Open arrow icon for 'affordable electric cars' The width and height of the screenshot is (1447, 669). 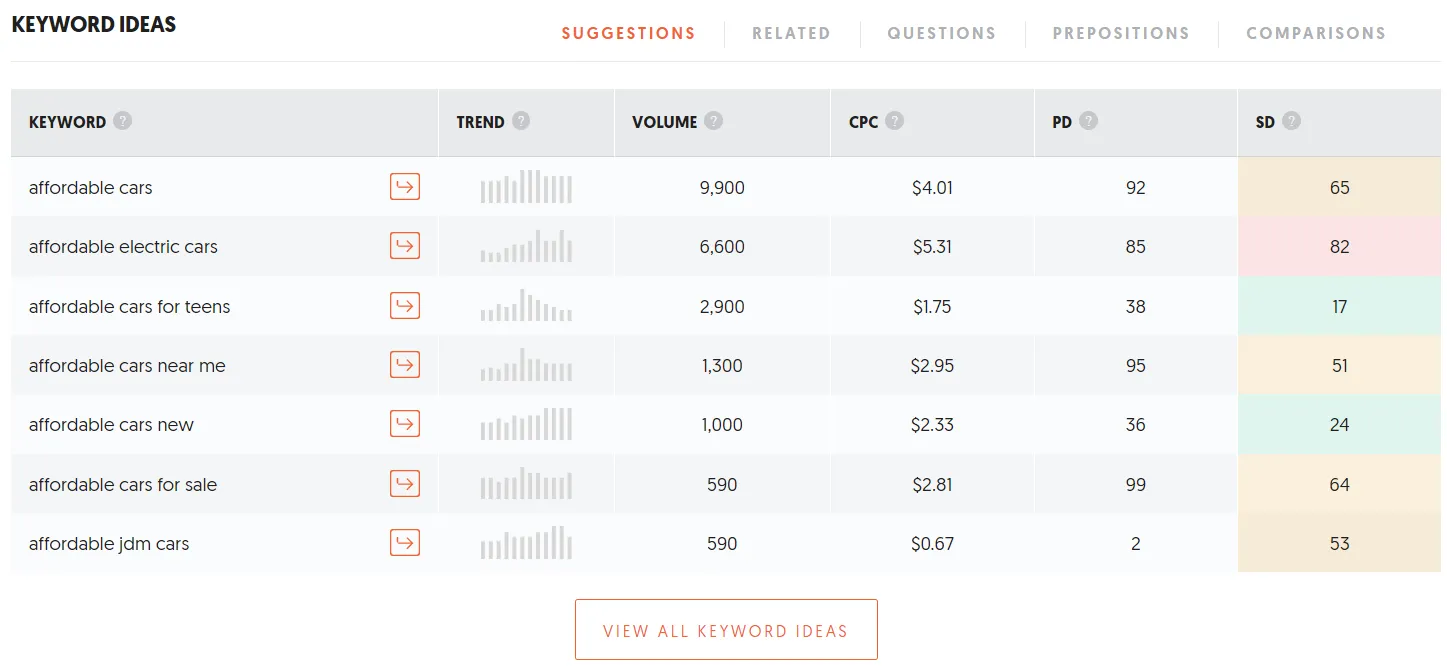click(404, 246)
